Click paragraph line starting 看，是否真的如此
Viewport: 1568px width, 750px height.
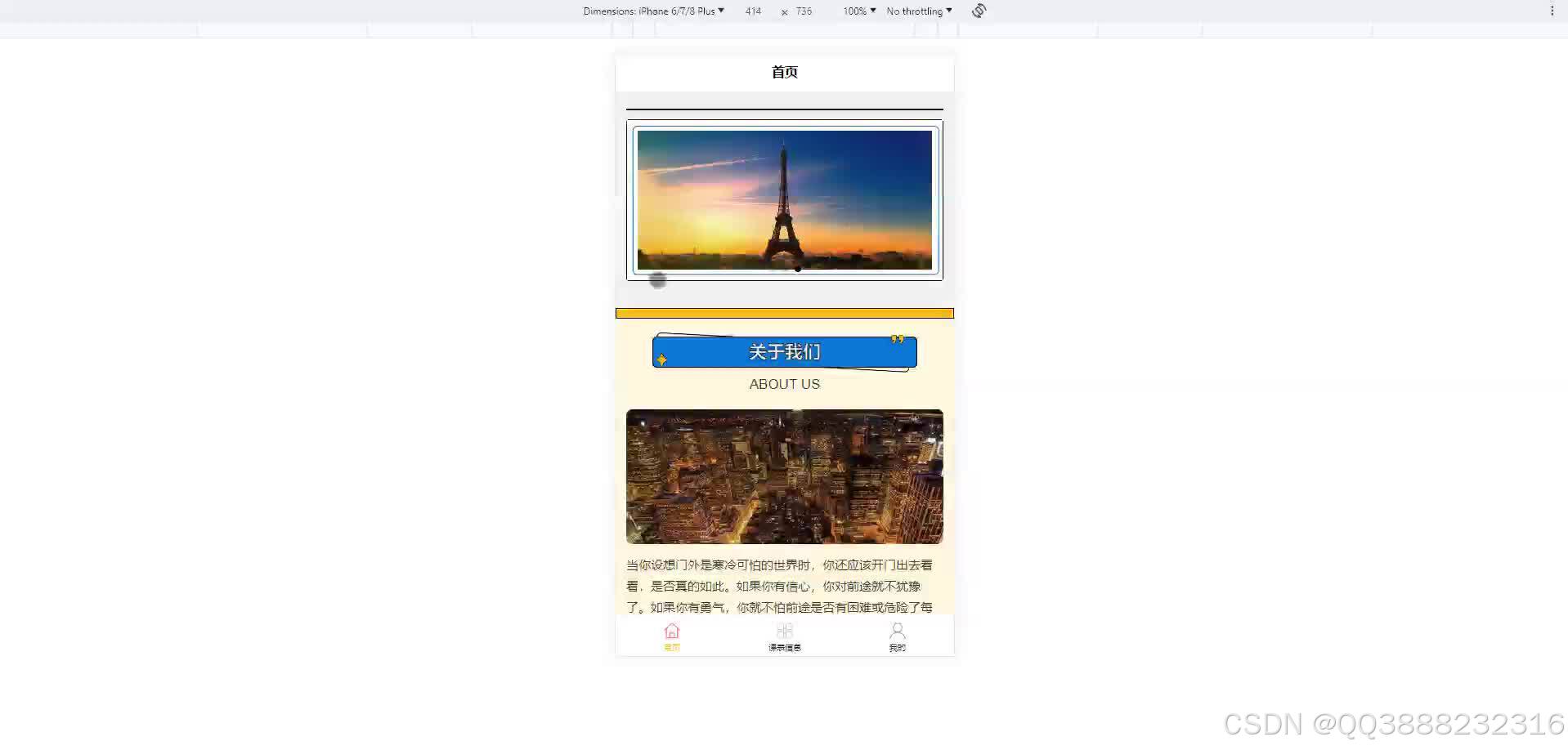(x=773, y=586)
